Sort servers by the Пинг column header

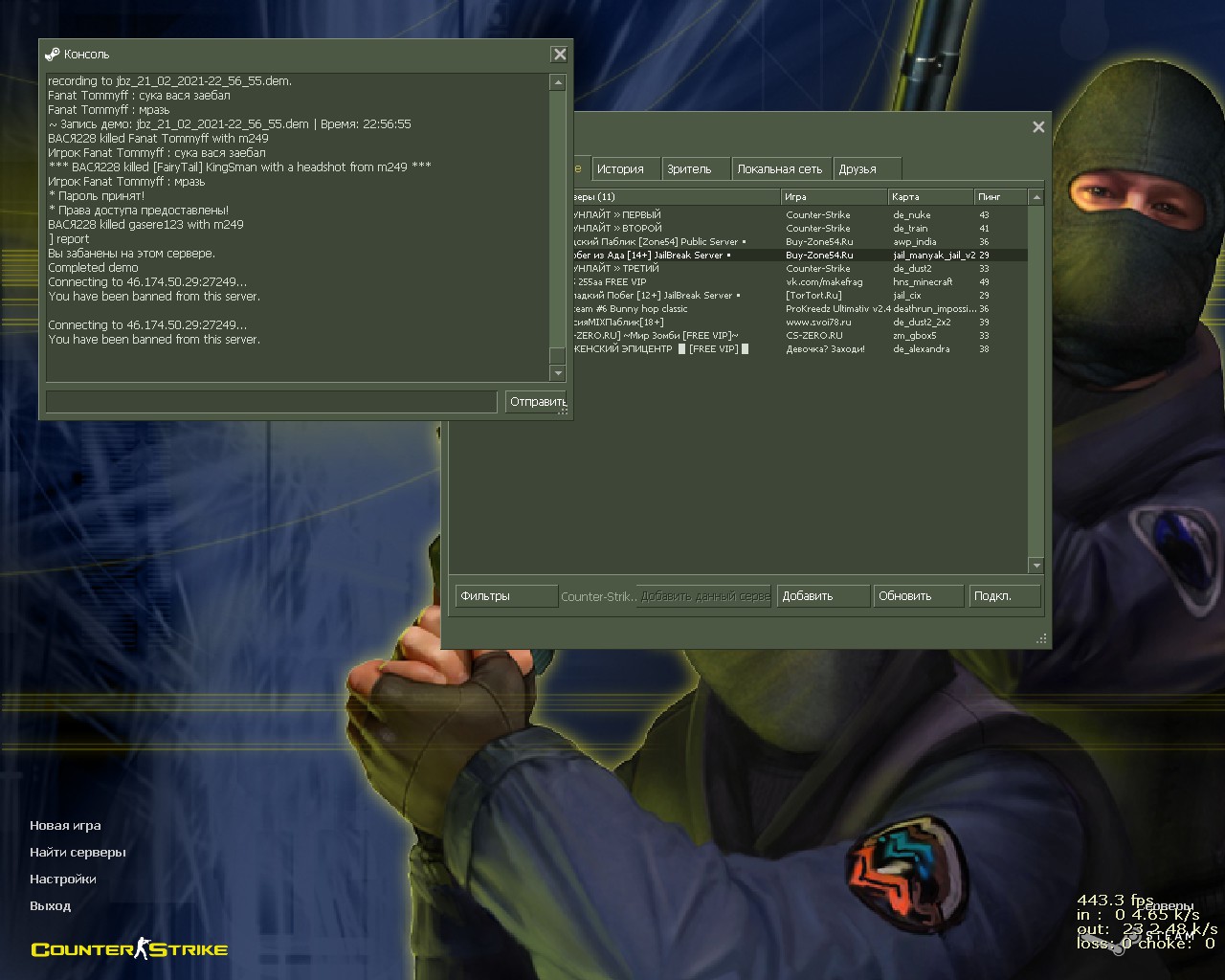click(1000, 197)
